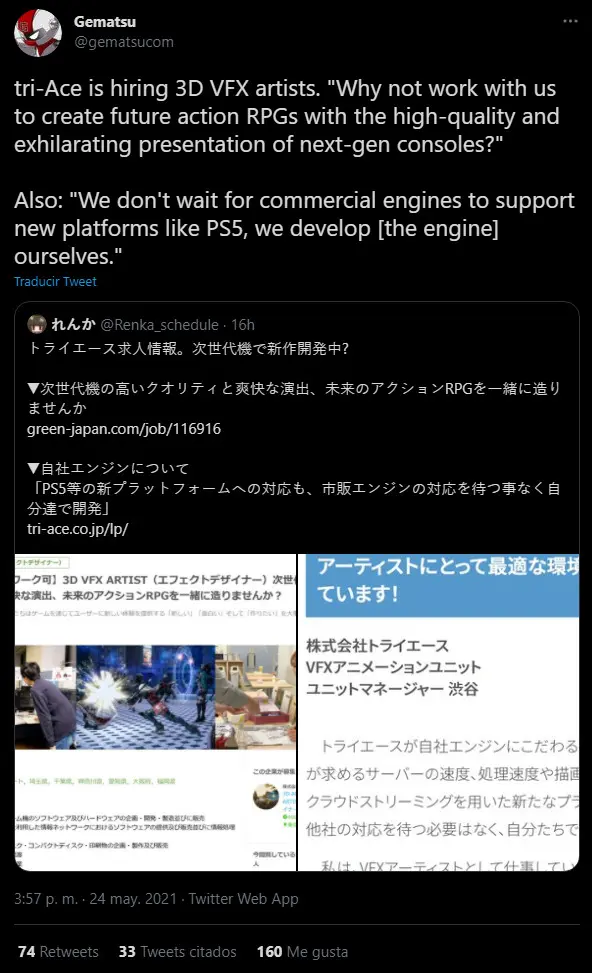Image resolution: width=592 pixels, height=973 pixels.
Task: Click the quoted tweet's small Renka avatar
Action: (x=37, y=324)
